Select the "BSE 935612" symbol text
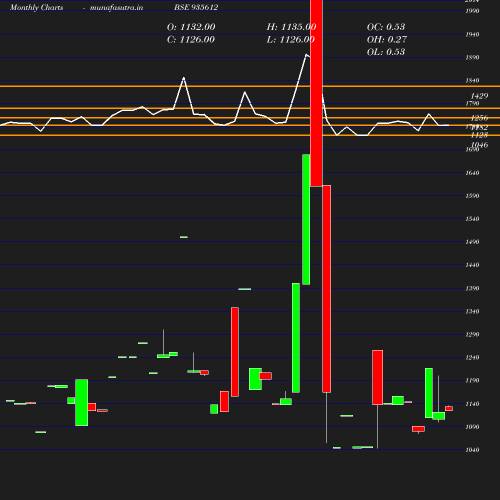Image resolution: width=500 pixels, height=500 pixels. pyautogui.click(x=196, y=7)
